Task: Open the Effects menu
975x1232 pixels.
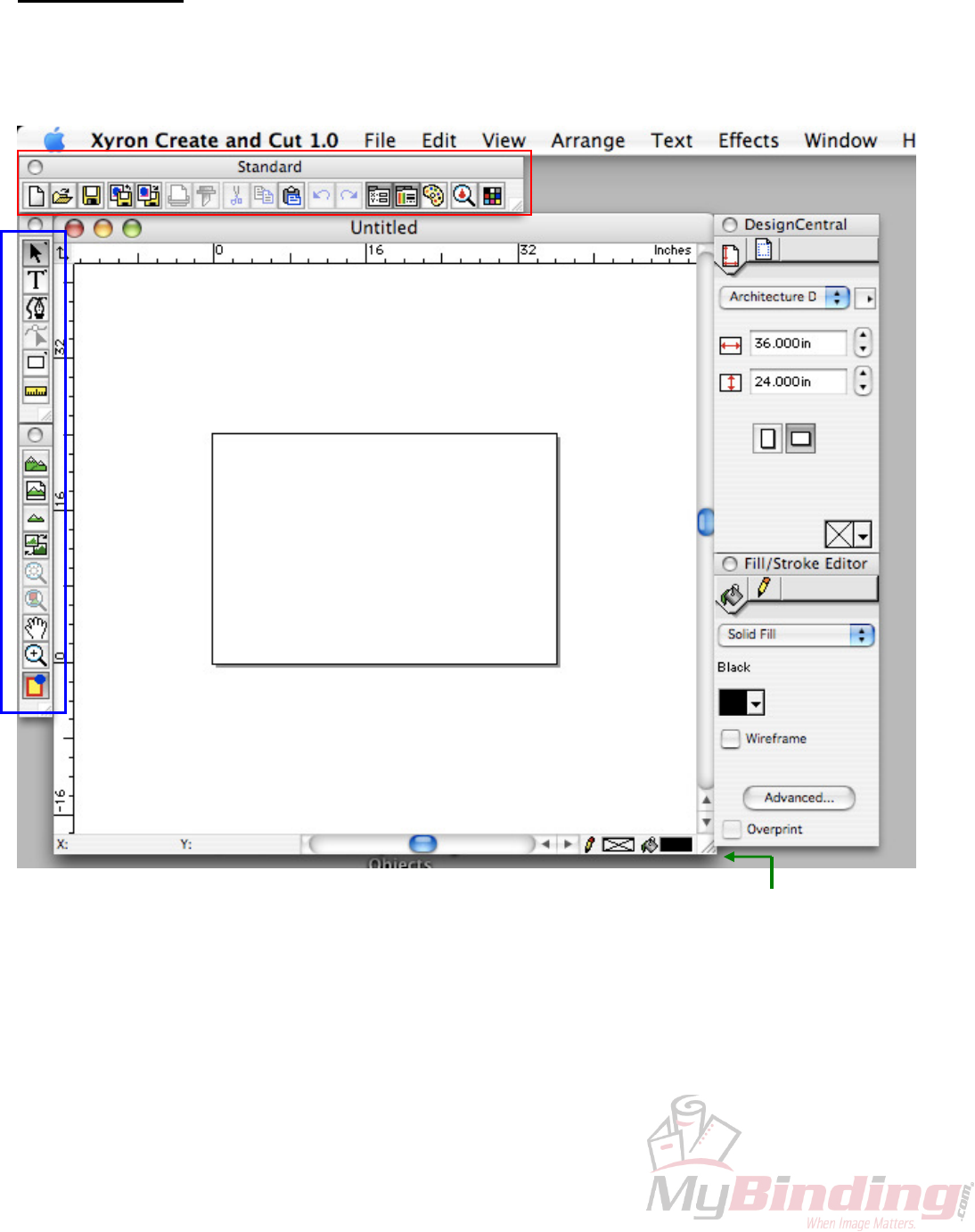Action: (x=749, y=141)
